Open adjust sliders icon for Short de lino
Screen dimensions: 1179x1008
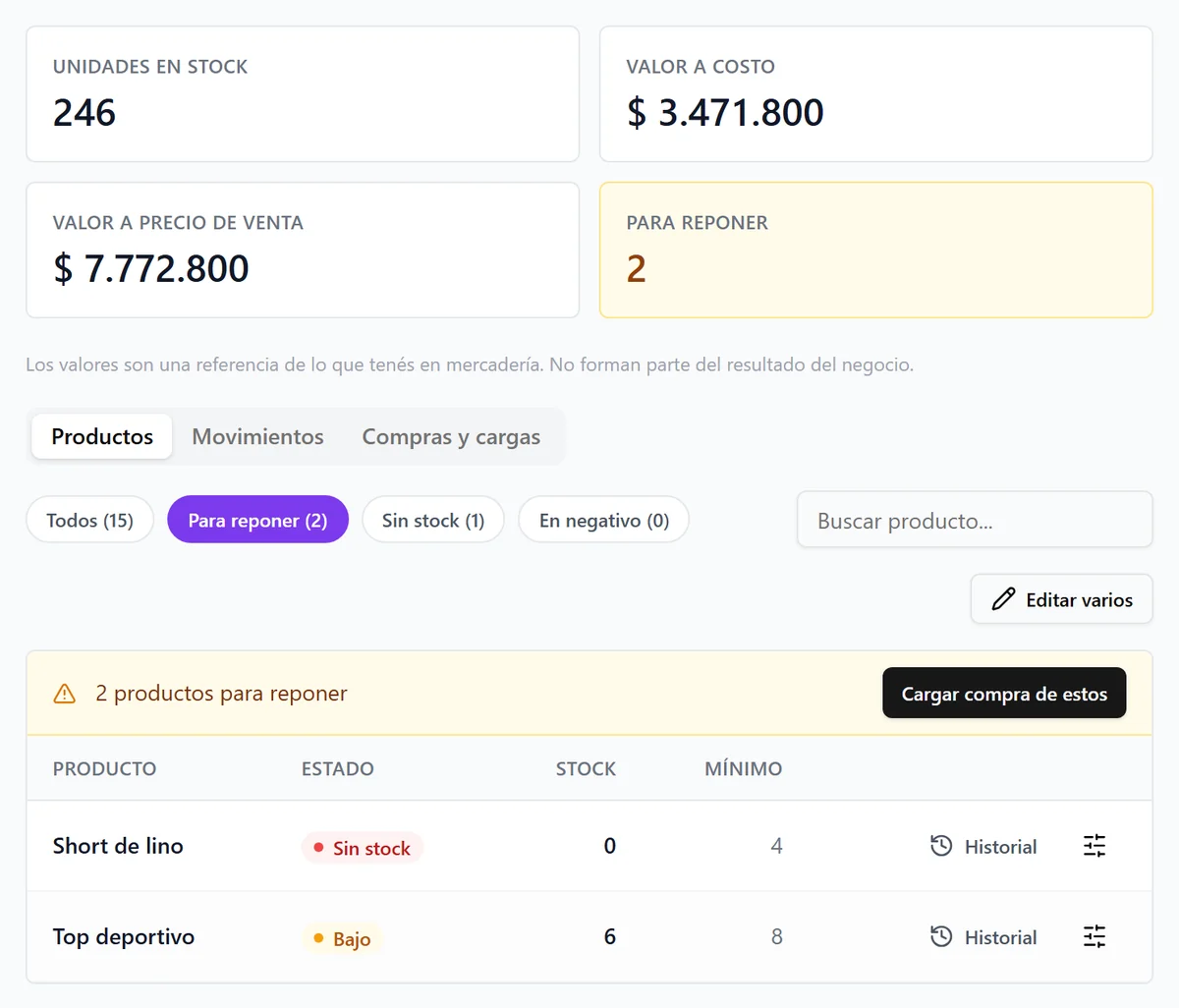coord(1095,846)
